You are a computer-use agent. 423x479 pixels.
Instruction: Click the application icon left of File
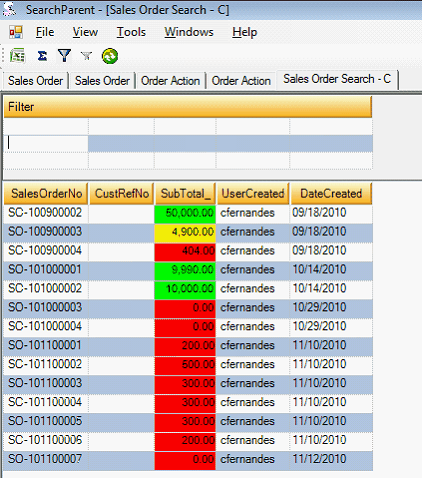tap(16, 32)
